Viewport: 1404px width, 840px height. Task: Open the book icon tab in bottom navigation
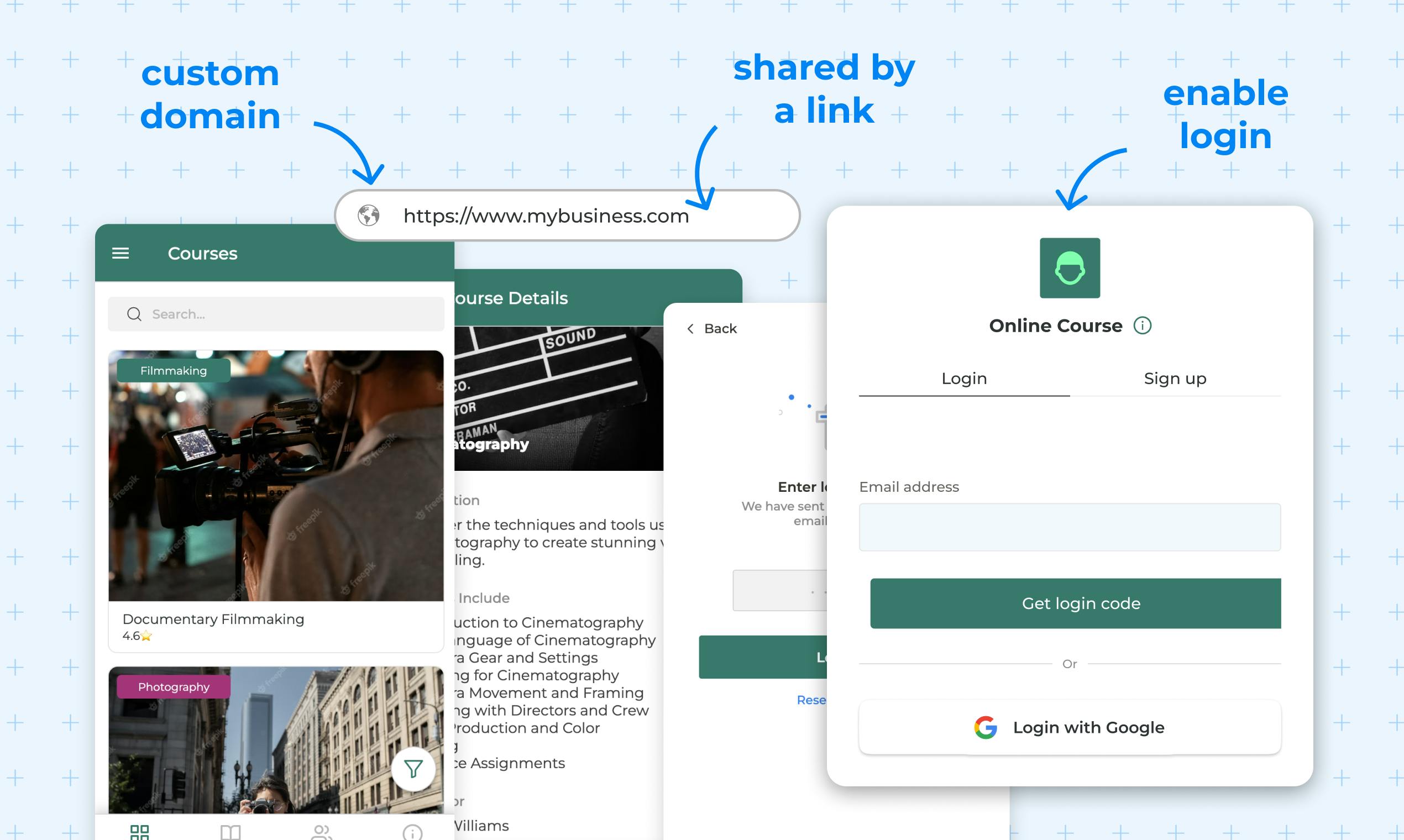point(230,832)
